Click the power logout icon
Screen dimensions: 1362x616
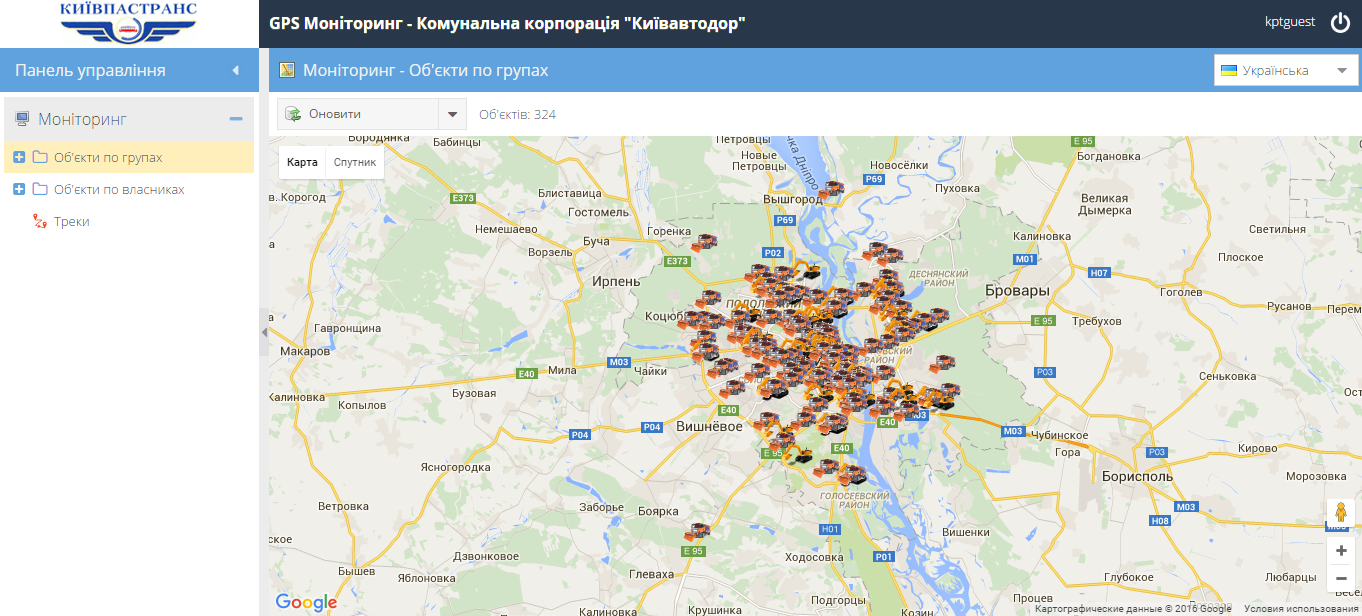point(1340,23)
